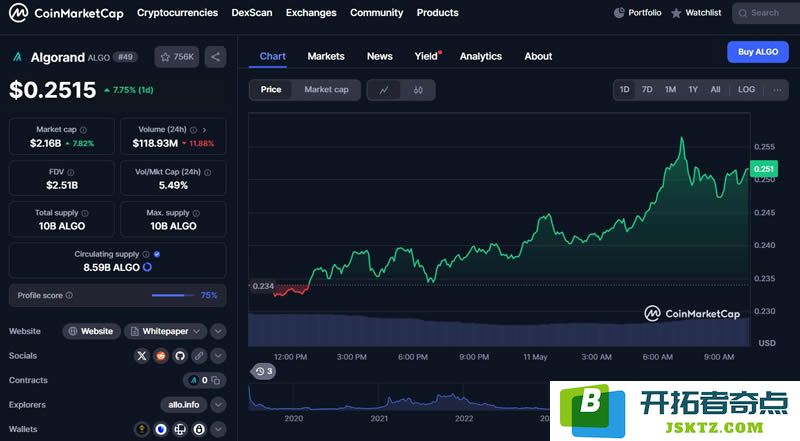Click the blue circular wallet icon
The width and height of the screenshot is (800, 441).
click(x=161, y=429)
